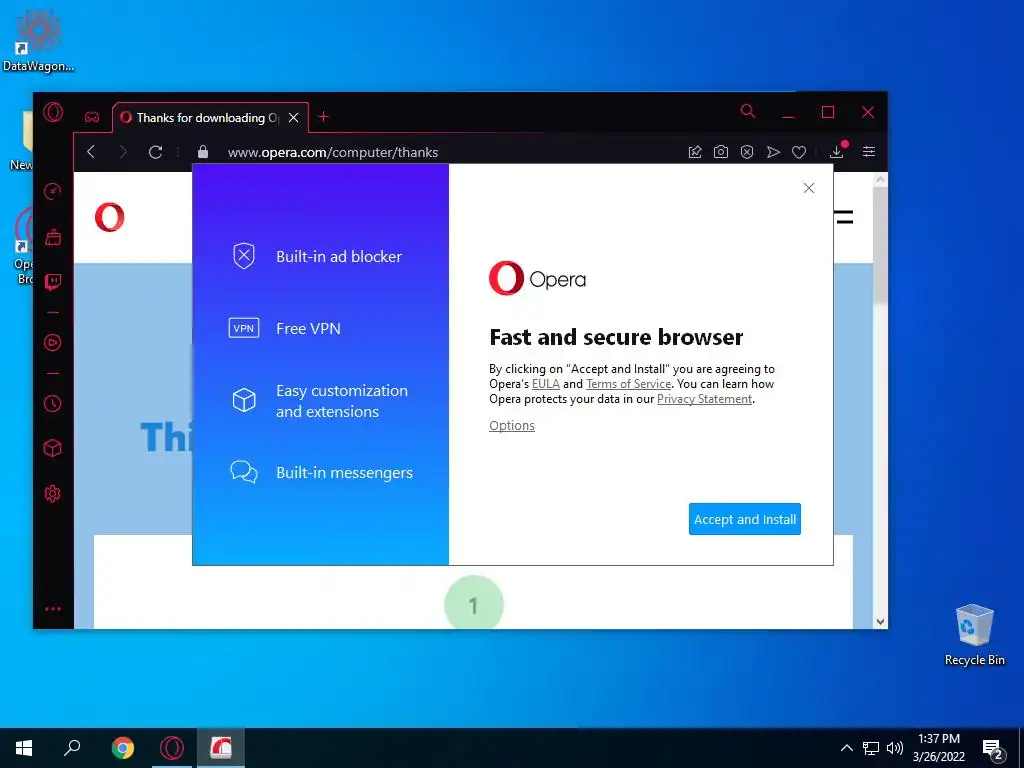This screenshot has height=768, width=1024.
Task: Click the Free VPN text
Action: click(x=308, y=328)
